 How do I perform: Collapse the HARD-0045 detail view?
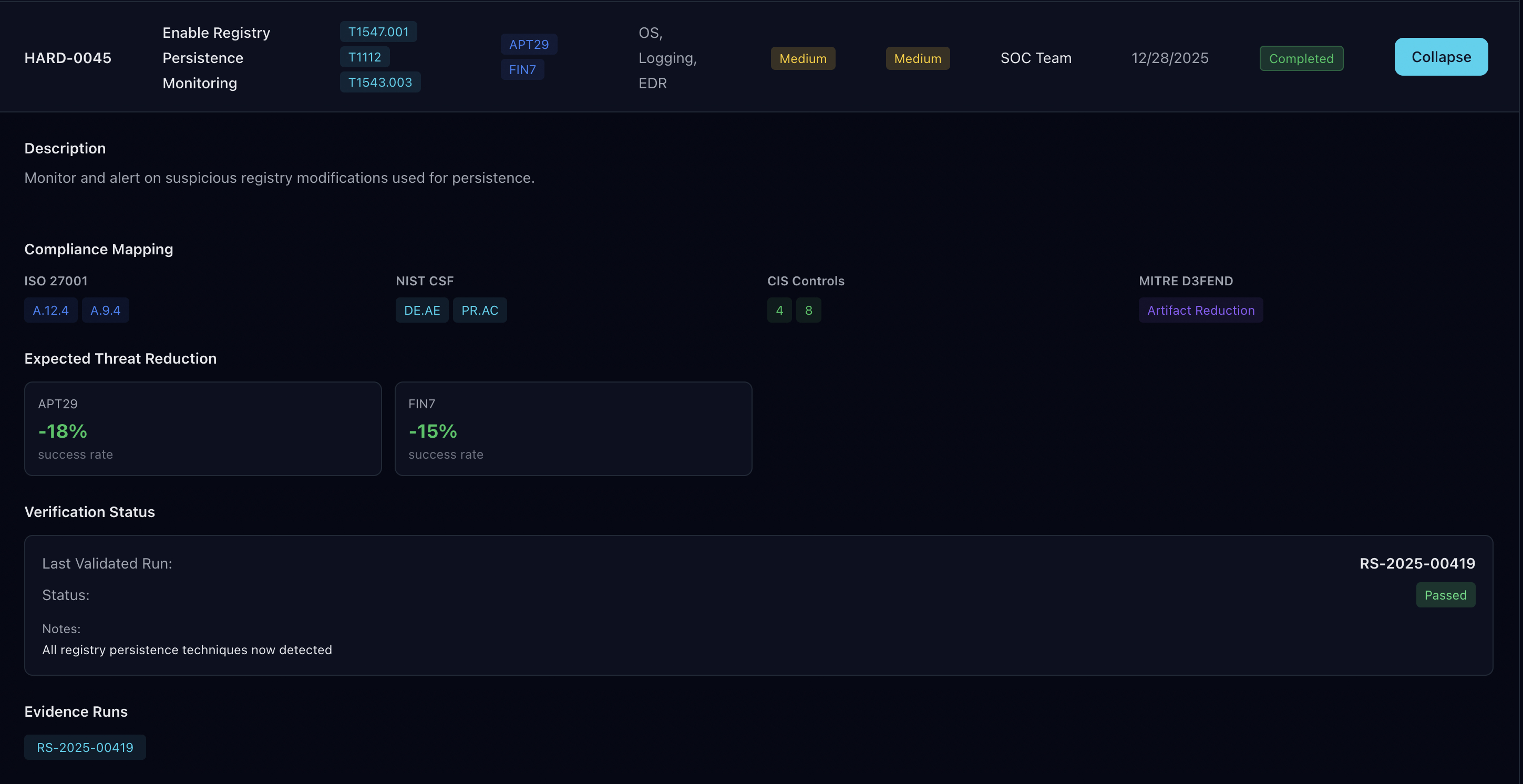coord(1441,57)
